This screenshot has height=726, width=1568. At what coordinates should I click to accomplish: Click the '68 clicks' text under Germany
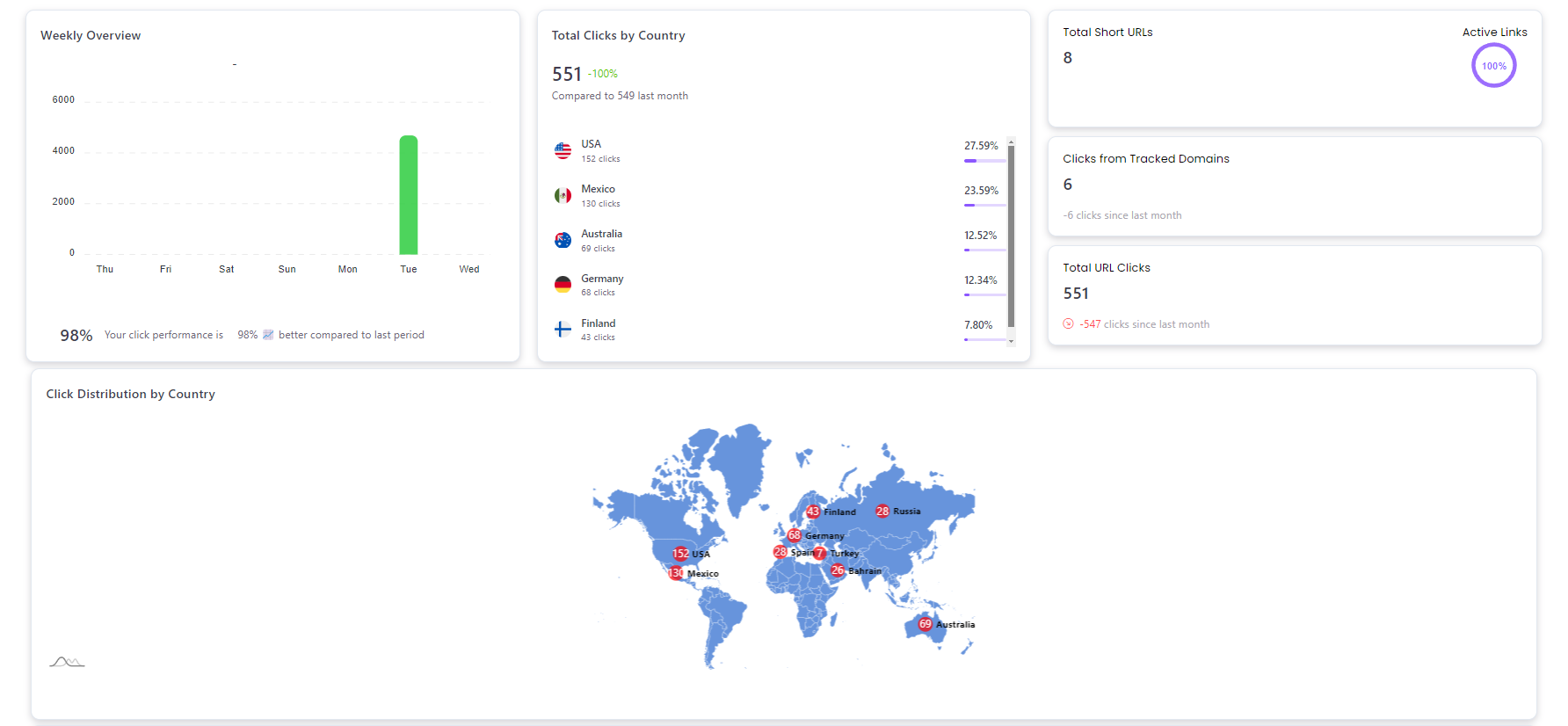[x=598, y=293]
